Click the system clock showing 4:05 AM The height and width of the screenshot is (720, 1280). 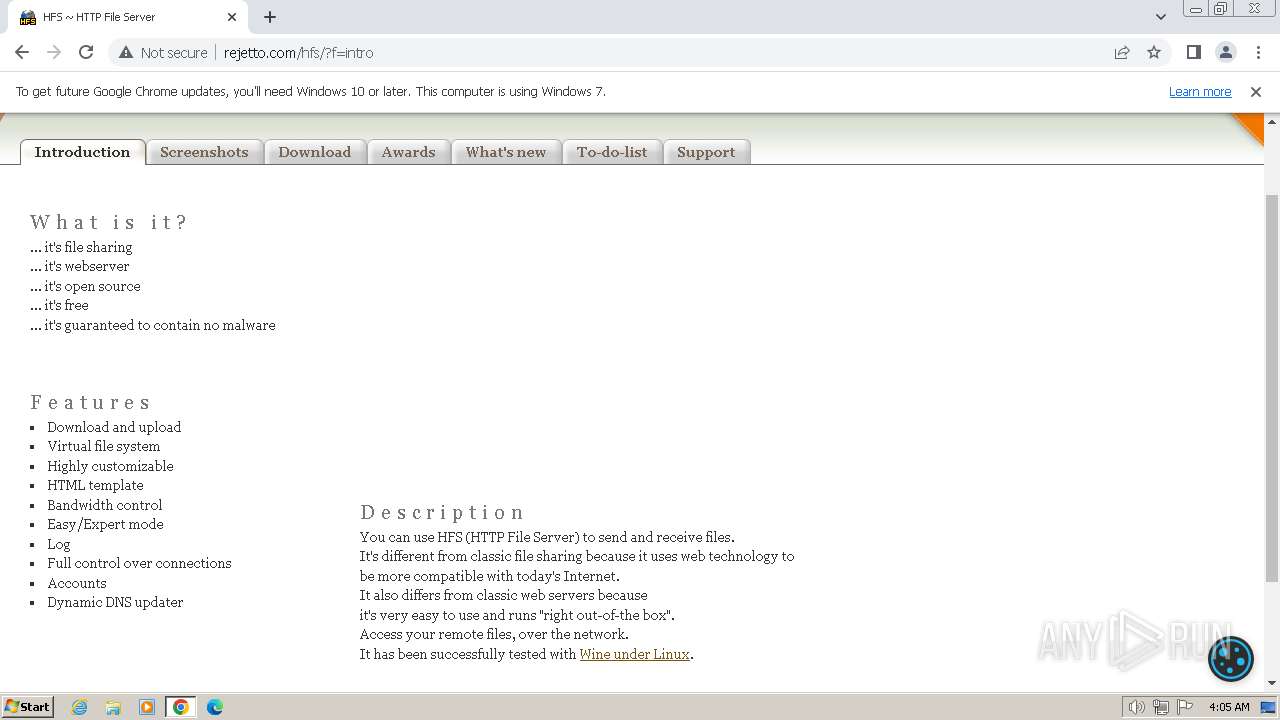point(1229,707)
